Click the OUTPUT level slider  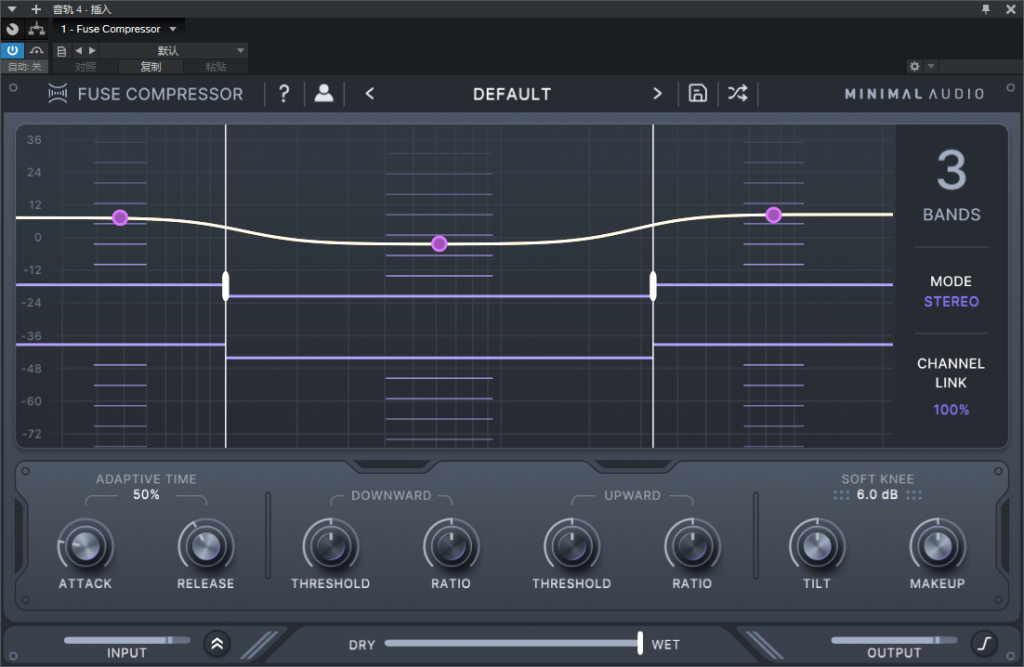coord(894,640)
